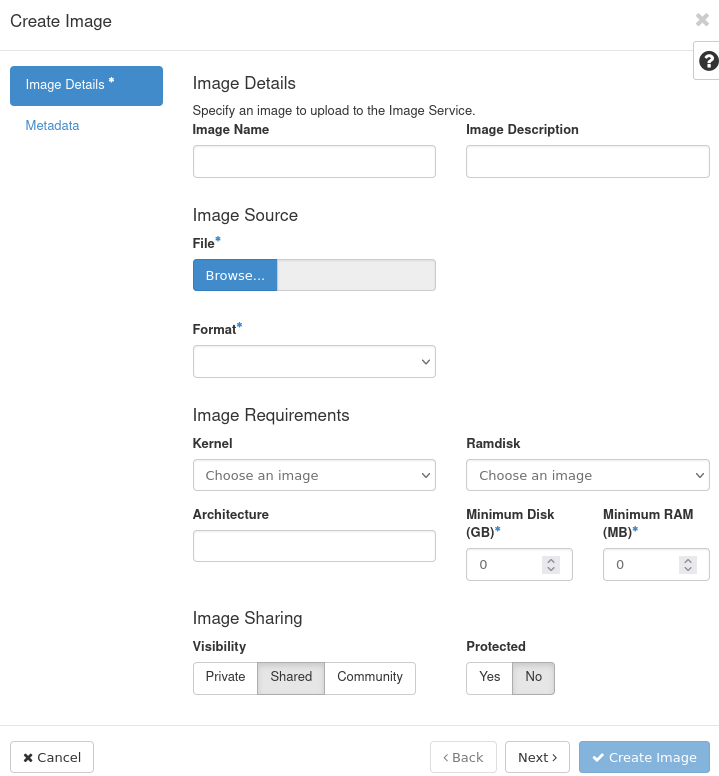The image size is (719, 776).
Task: Switch to the Metadata tab
Action: 52,126
